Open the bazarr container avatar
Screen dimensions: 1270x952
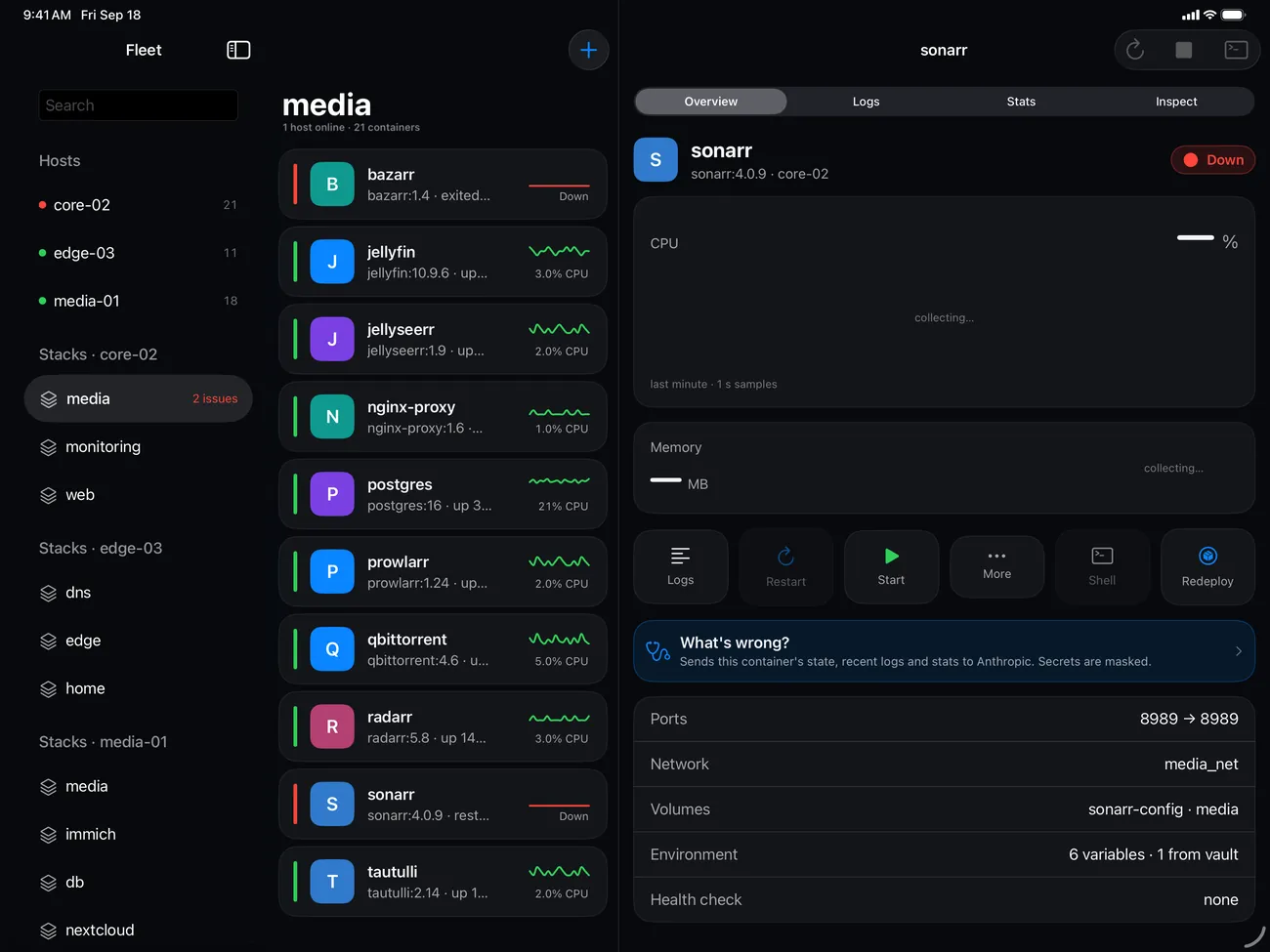pyautogui.click(x=332, y=184)
